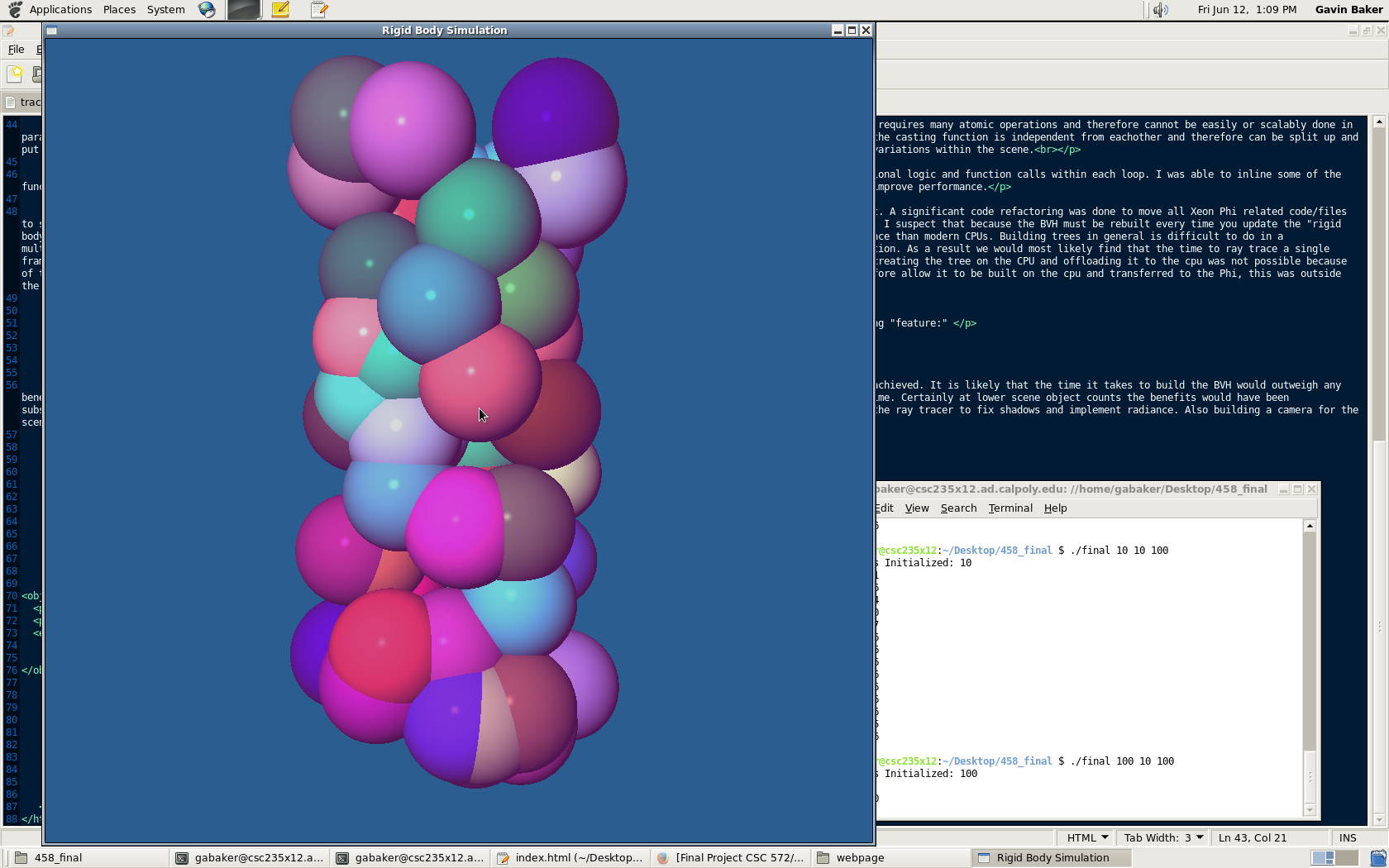Click line number 44 in gedit gutter
This screenshot has width=1389, height=868.
pos(12,125)
